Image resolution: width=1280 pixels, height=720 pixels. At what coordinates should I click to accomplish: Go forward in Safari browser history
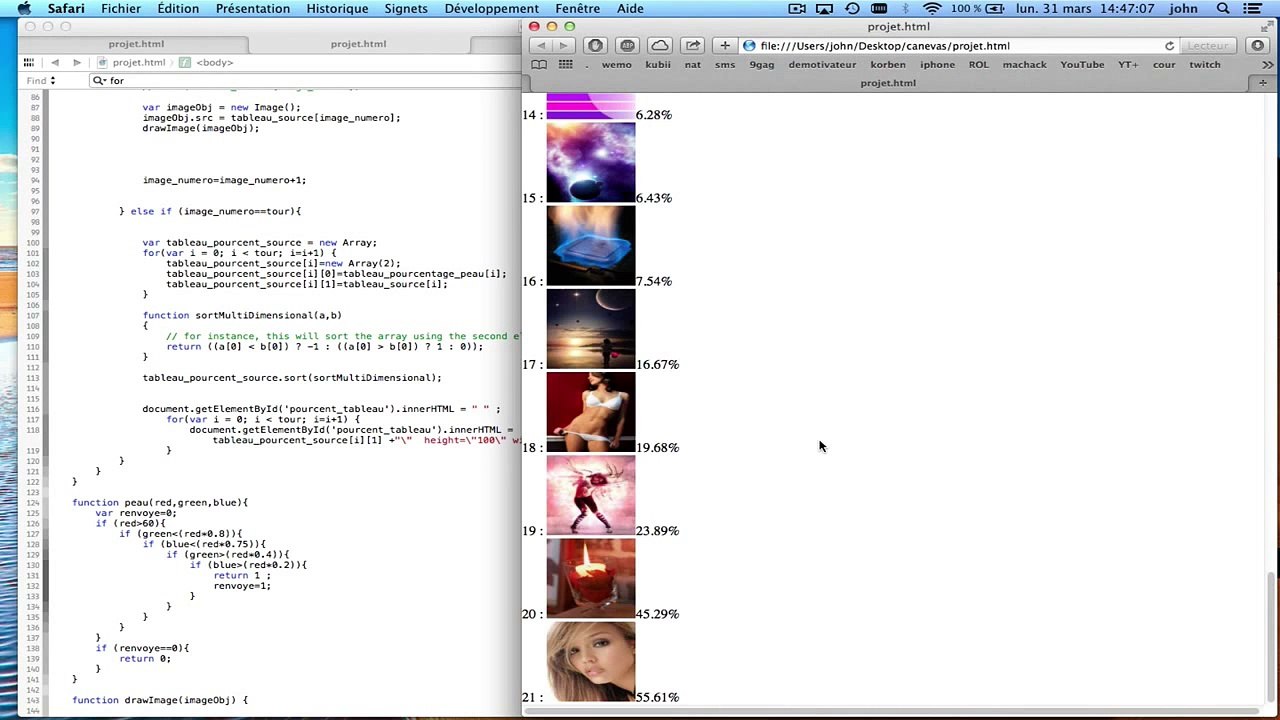click(x=563, y=46)
